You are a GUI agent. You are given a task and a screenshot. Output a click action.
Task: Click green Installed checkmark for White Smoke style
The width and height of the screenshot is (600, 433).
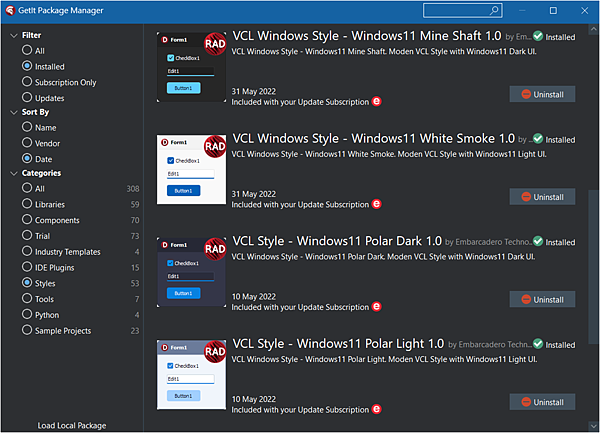538,138
